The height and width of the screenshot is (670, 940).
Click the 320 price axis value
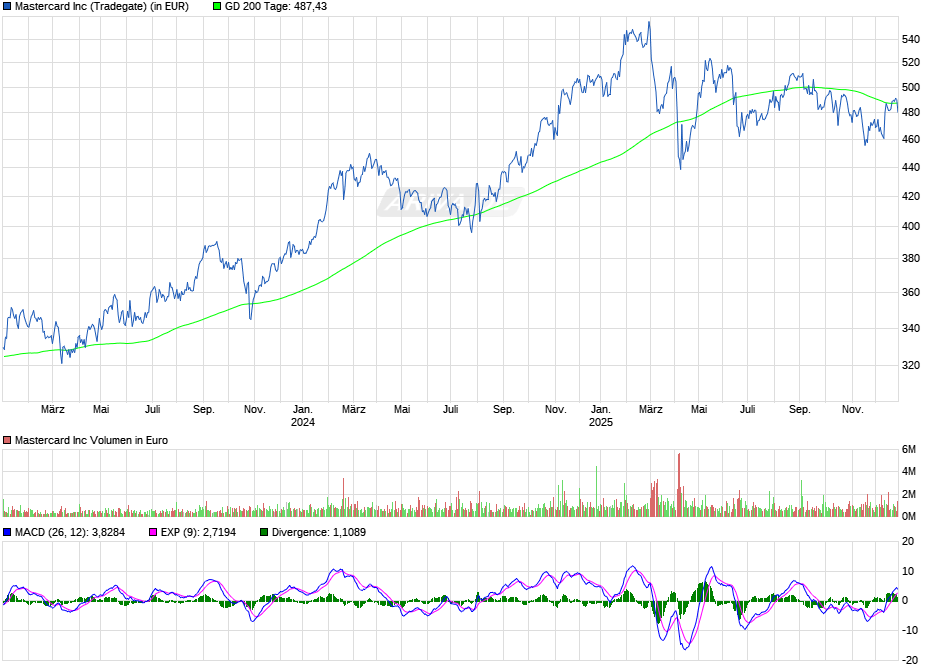(x=911, y=366)
